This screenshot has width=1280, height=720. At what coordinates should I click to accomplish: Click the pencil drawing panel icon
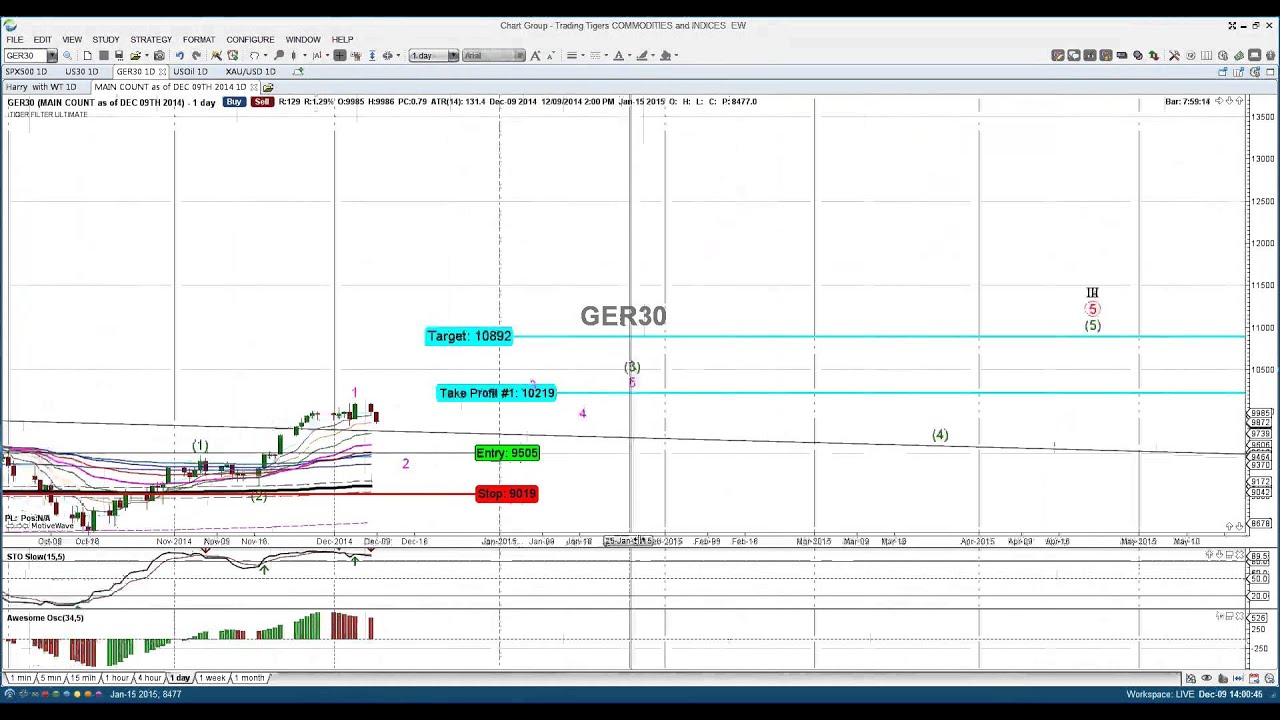(x=1058, y=55)
